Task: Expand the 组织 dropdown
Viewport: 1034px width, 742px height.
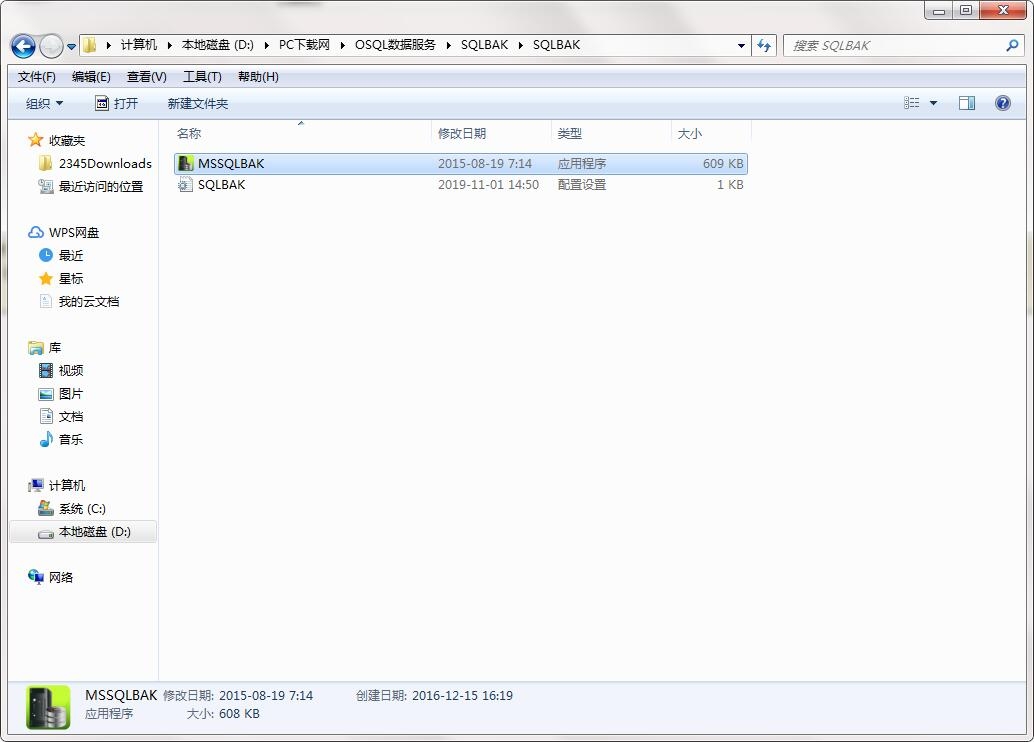Action: point(44,104)
